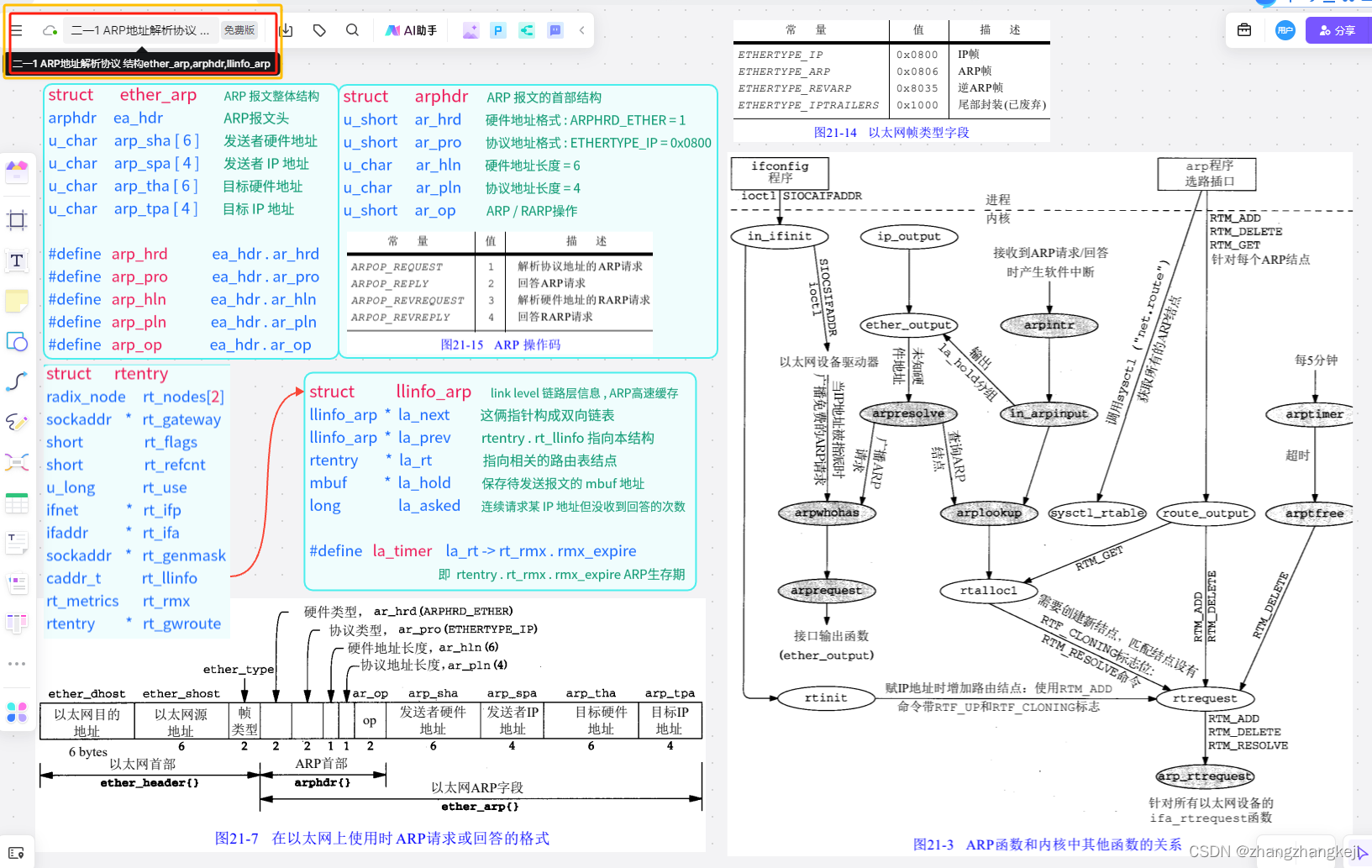Click the blue P presentation icon
Screen dimensions: 1372x868
(498, 30)
